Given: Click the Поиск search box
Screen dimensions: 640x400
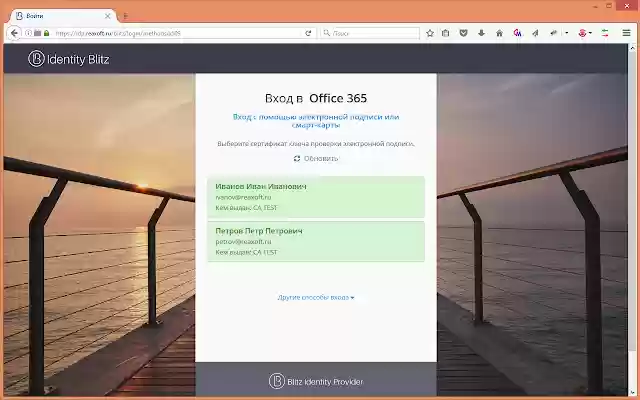Looking at the screenshot, I should click(371, 33).
